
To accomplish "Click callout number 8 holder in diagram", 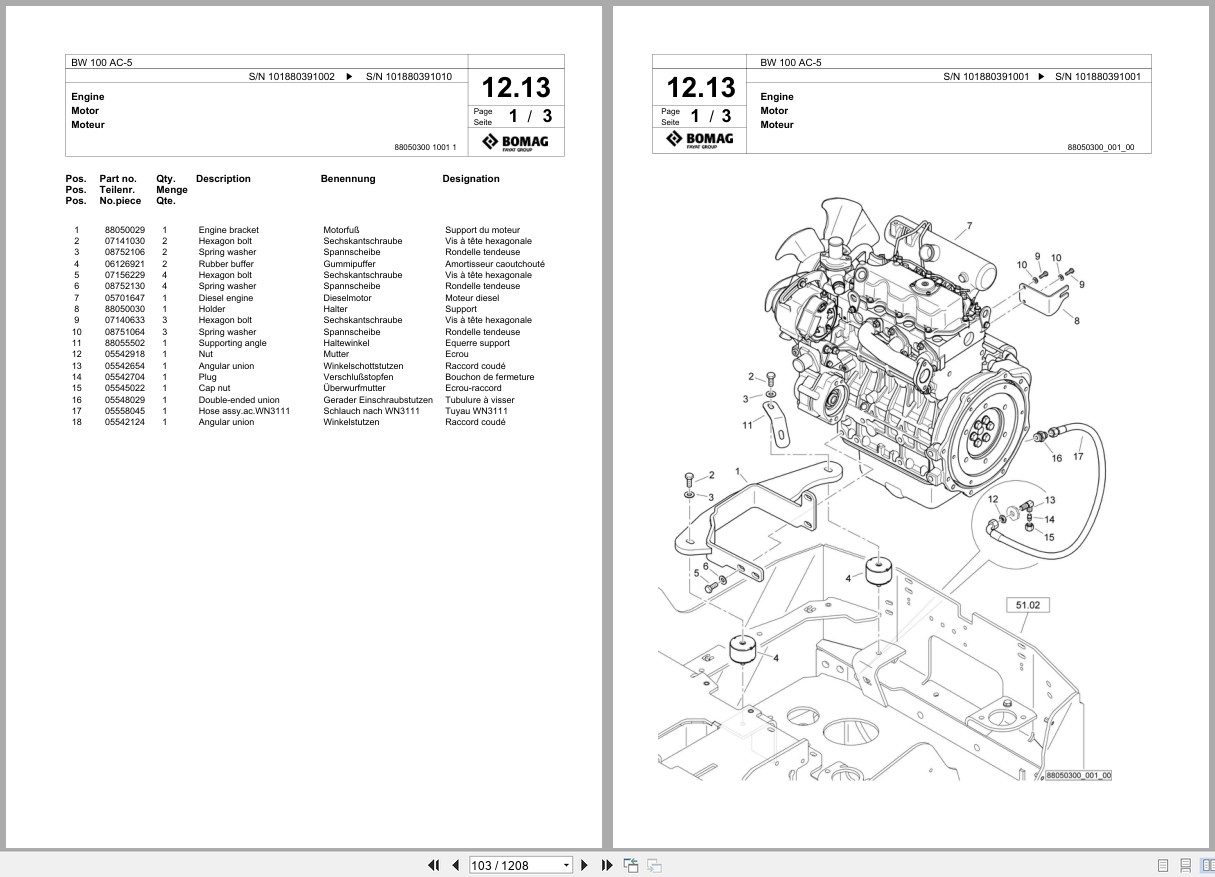I will tap(1077, 321).
